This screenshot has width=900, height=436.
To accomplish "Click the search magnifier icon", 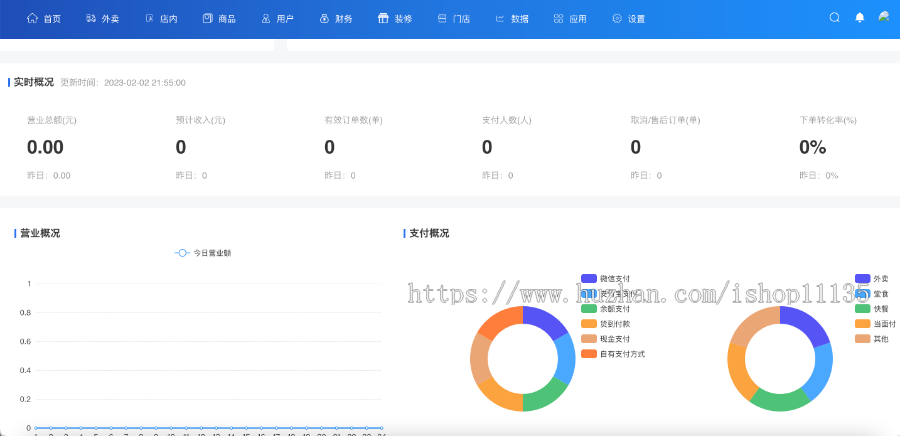I will point(835,17).
